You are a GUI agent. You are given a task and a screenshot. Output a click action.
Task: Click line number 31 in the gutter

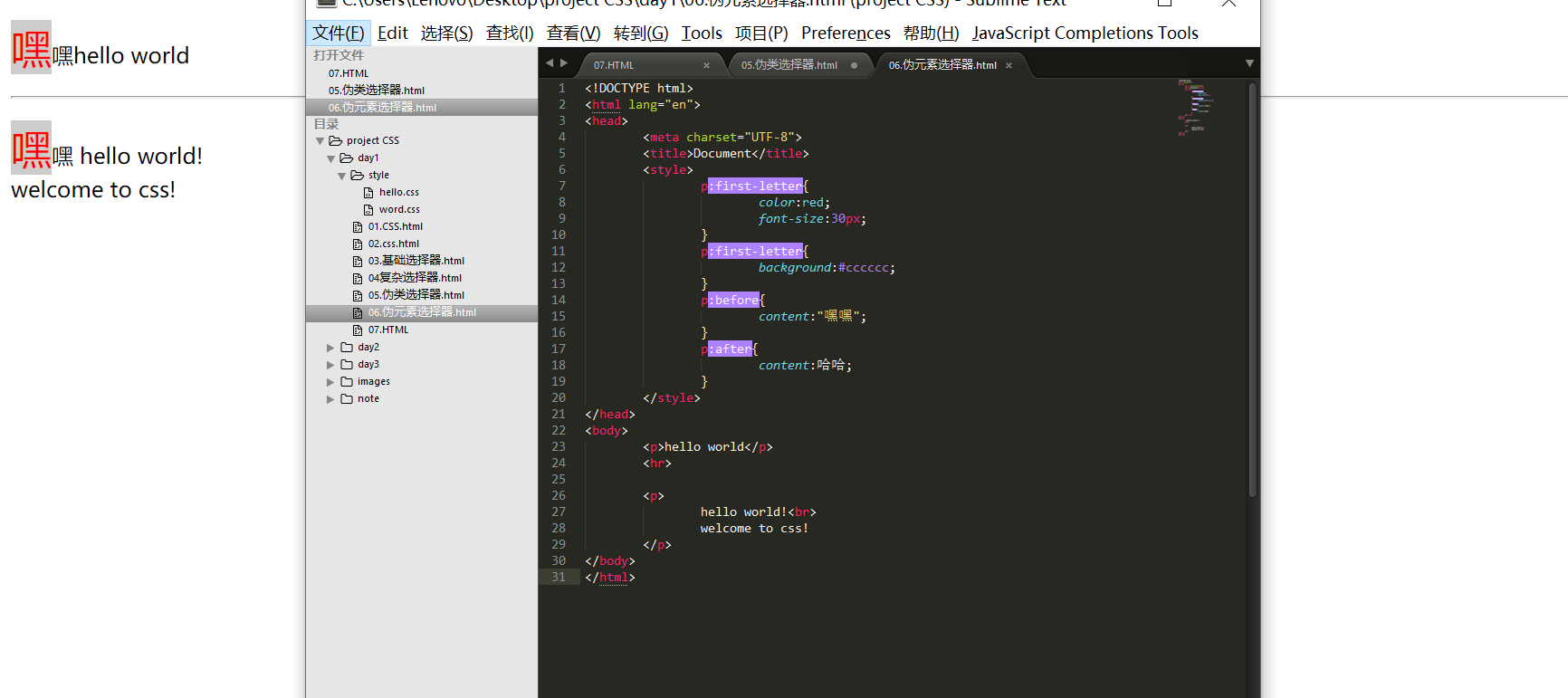click(x=559, y=578)
